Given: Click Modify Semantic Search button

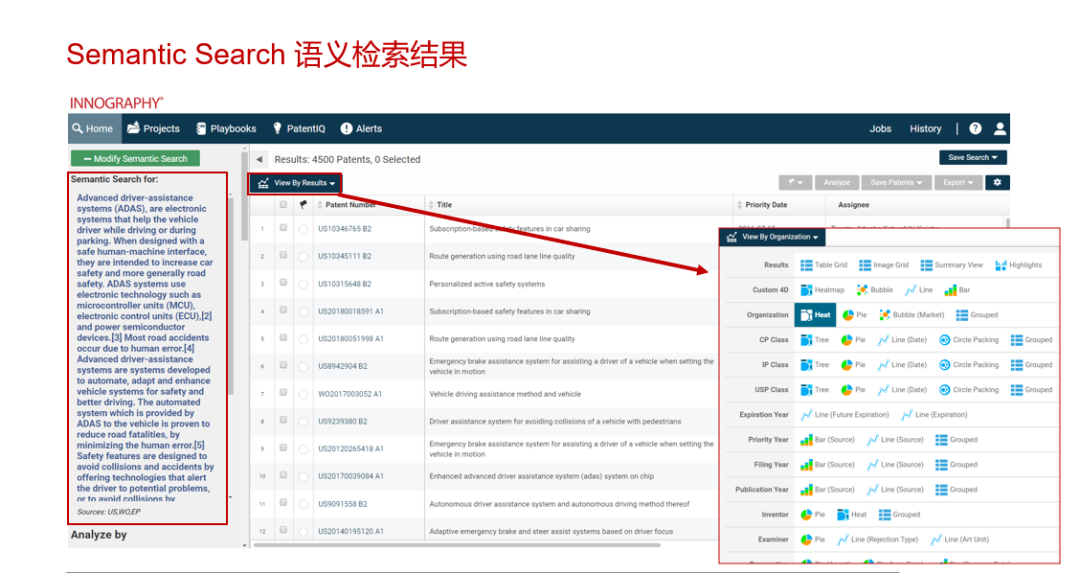Looking at the screenshot, I should (136, 158).
